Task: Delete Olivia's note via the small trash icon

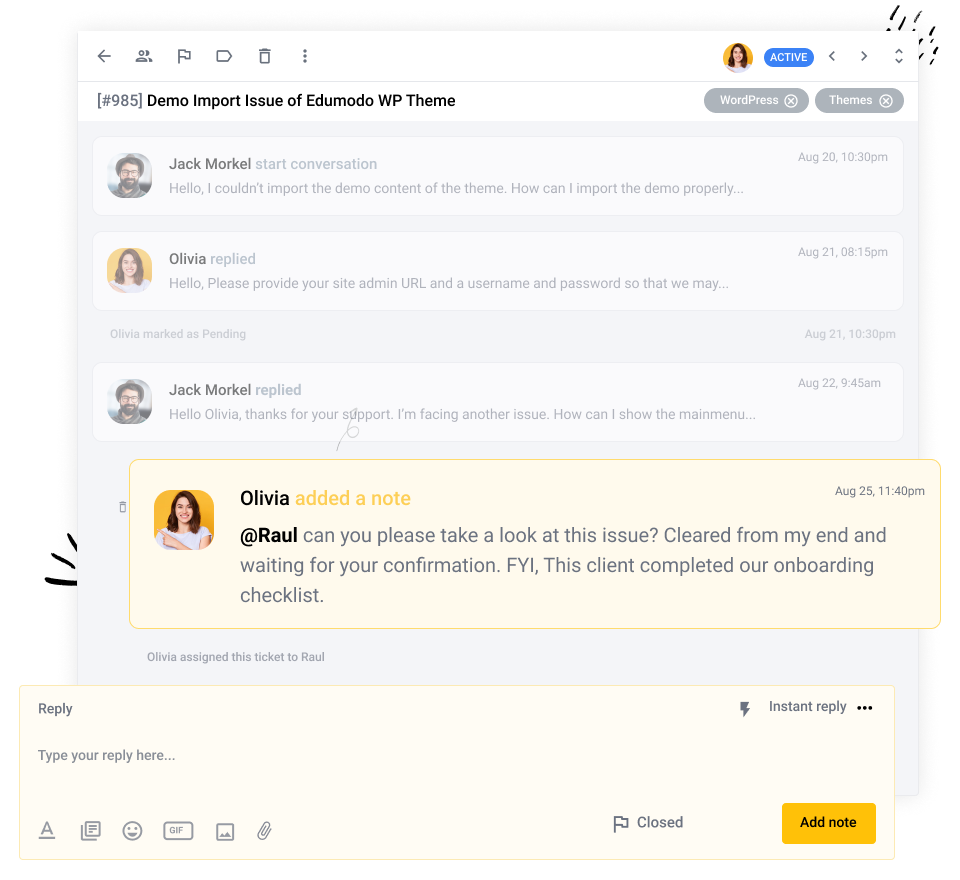Action: [x=122, y=507]
